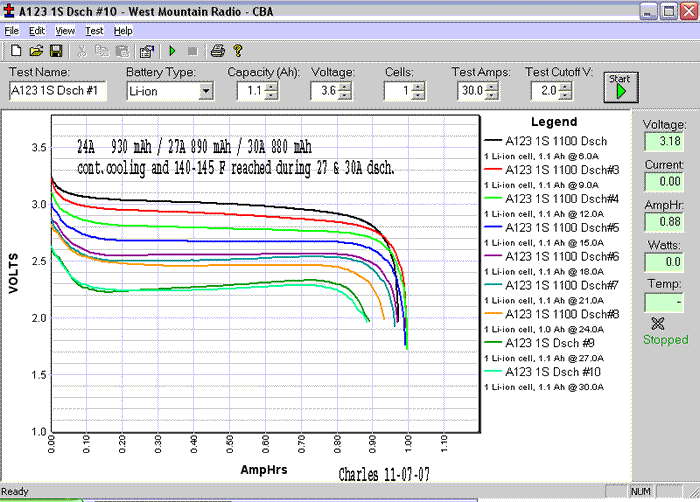Open the Test menu
Viewport: 700px width, 502px height.
[x=94, y=31]
